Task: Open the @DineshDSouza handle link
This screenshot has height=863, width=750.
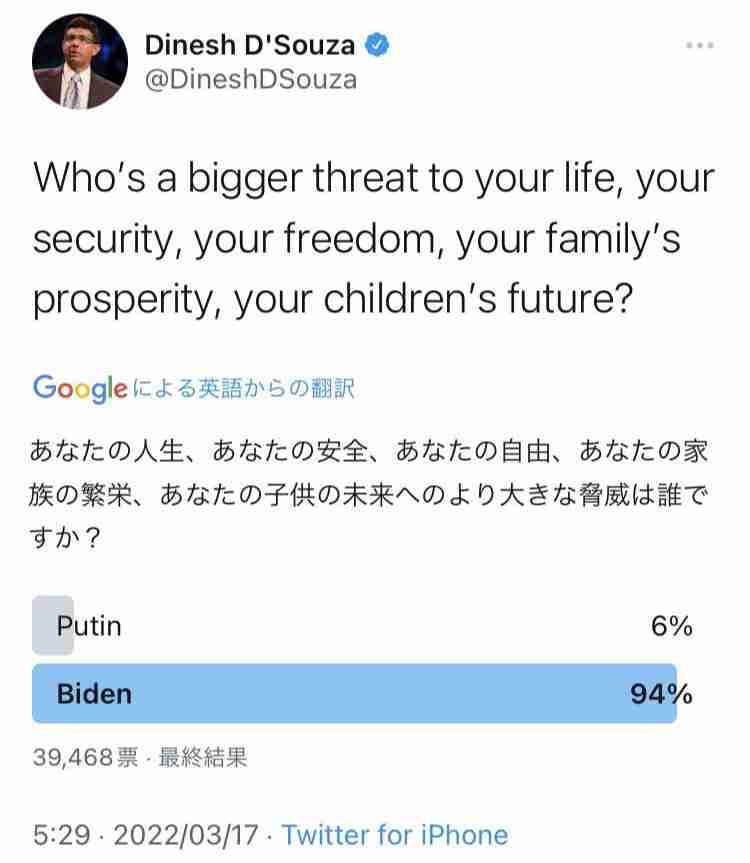Action: point(251,80)
